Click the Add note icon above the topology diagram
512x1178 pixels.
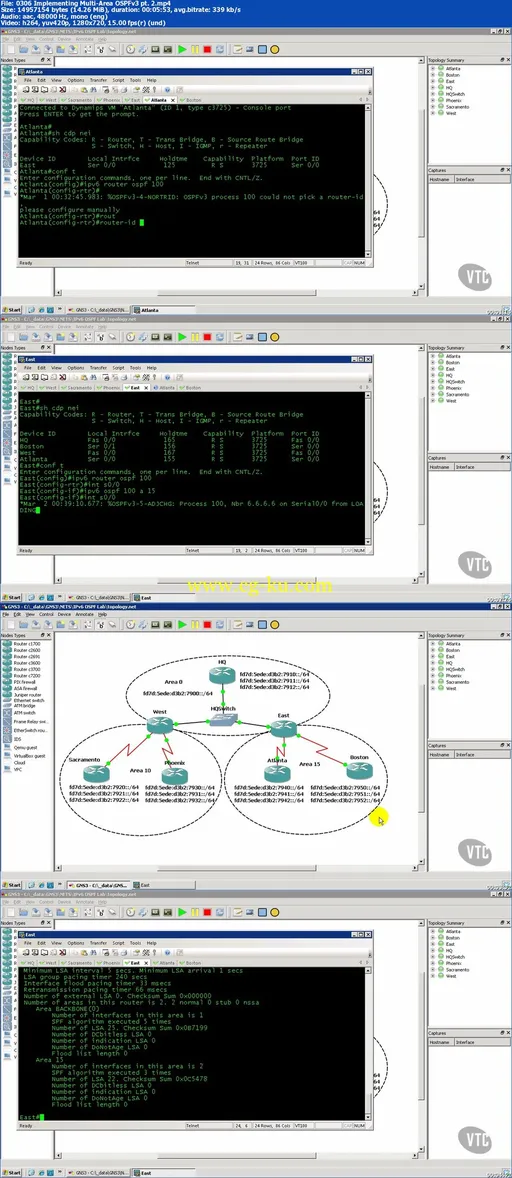(x=239, y=624)
